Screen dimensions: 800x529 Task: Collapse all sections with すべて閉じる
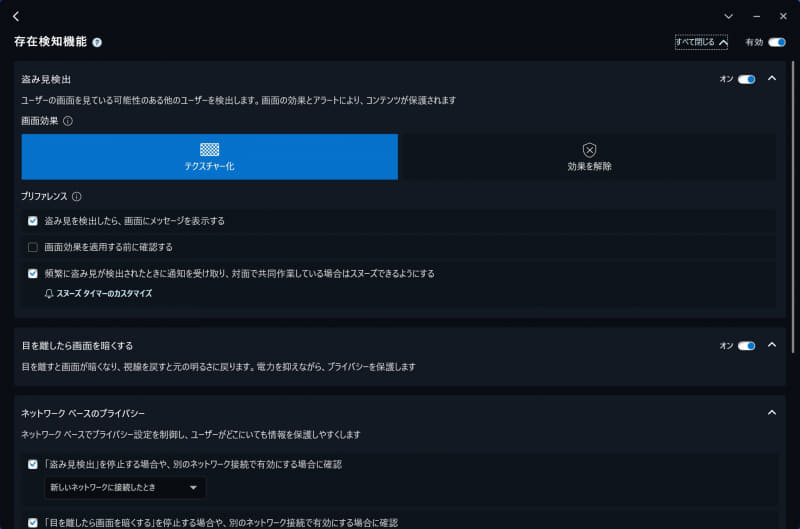click(x=702, y=42)
